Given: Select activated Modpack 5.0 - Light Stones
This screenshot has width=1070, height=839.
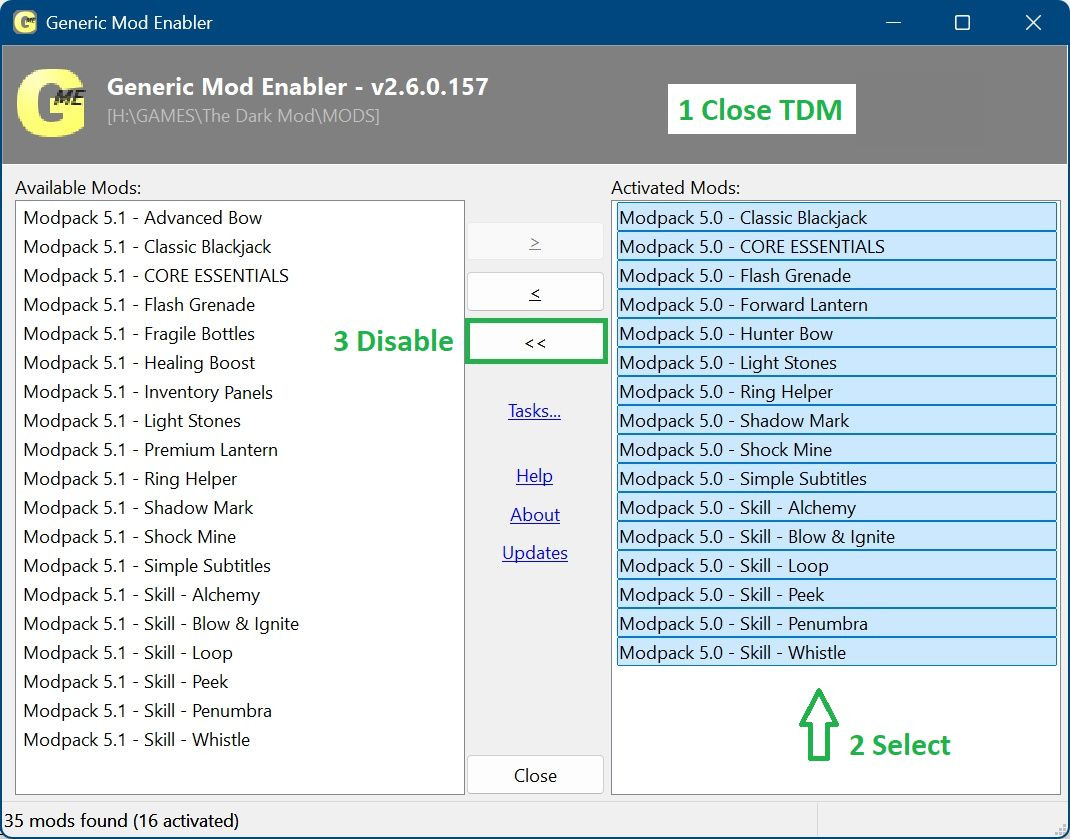Looking at the screenshot, I should pyautogui.click(x=837, y=362).
